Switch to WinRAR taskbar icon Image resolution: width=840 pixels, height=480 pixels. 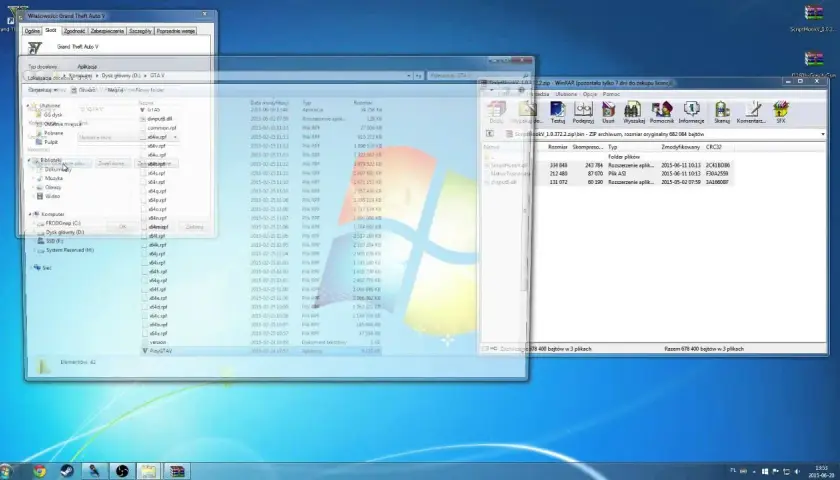[x=176, y=471]
